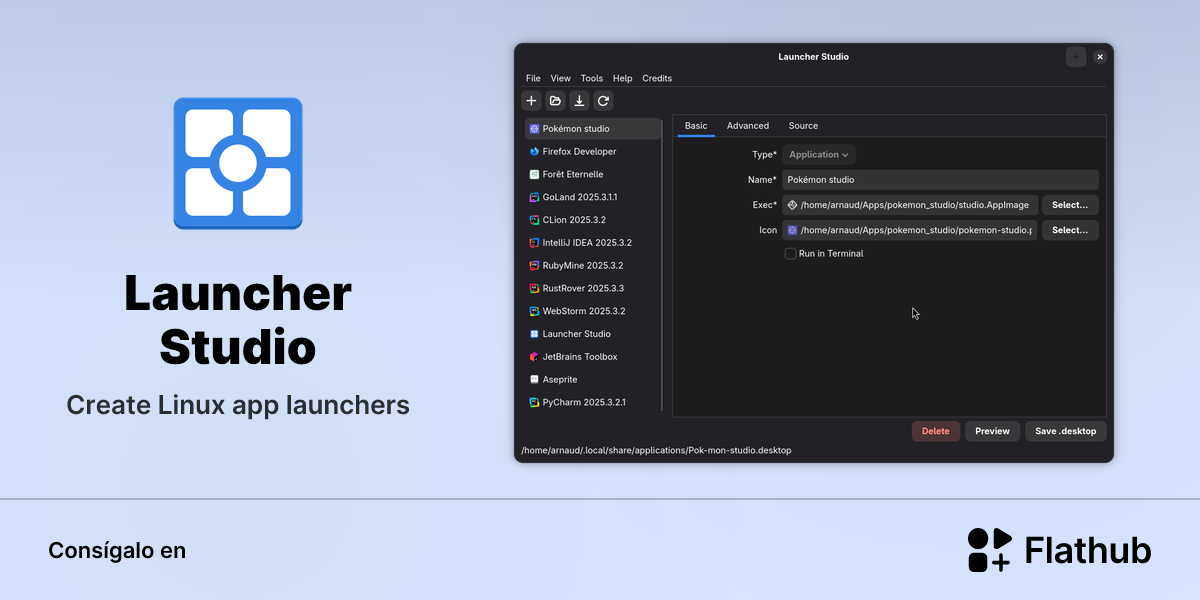Select 'JetBrains Toolbox' row

593,357
